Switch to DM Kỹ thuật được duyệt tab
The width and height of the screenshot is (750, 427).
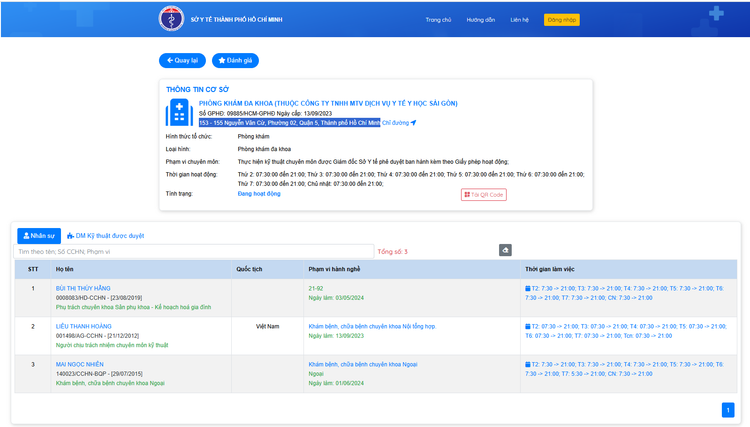click(x=105, y=236)
